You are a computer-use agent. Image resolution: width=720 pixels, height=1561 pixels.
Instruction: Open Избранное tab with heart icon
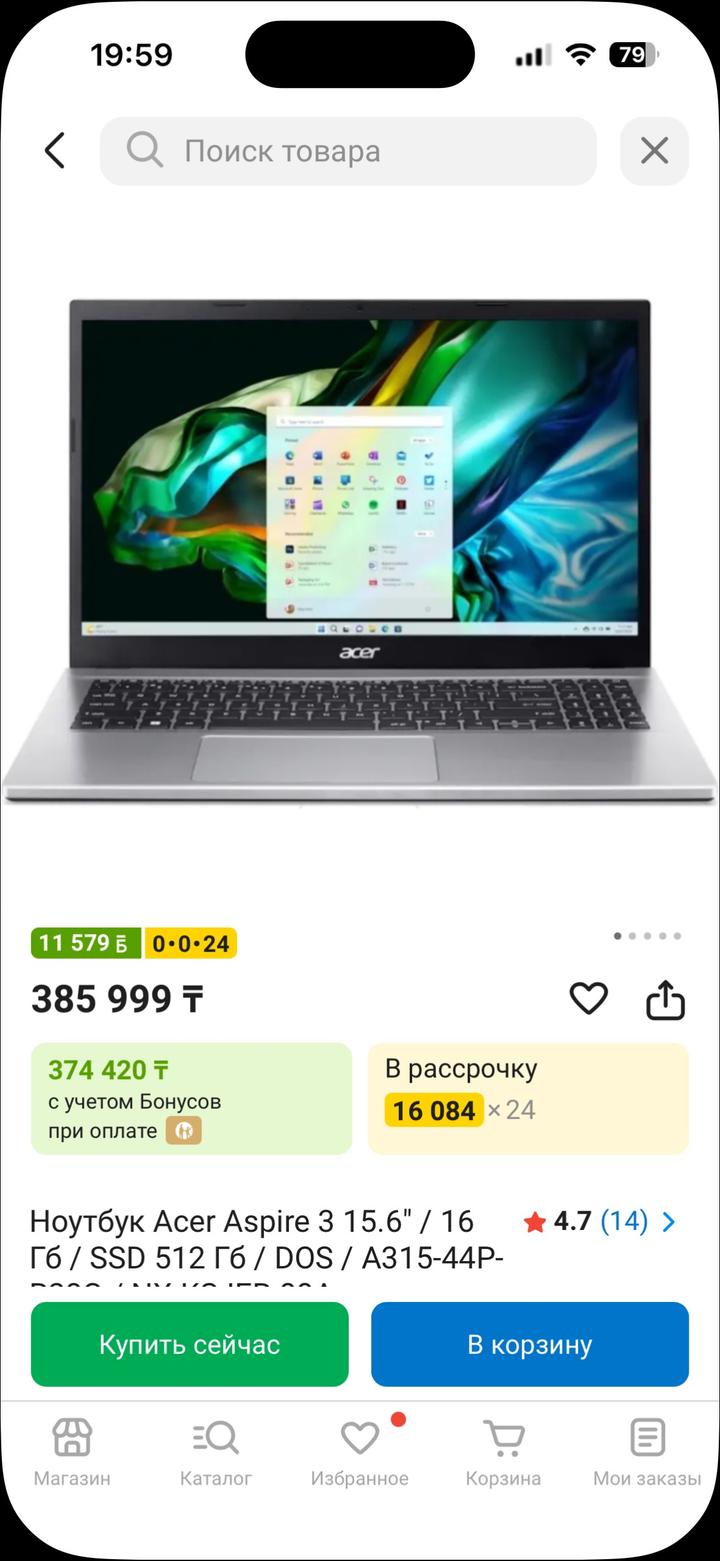(x=360, y=1452)
